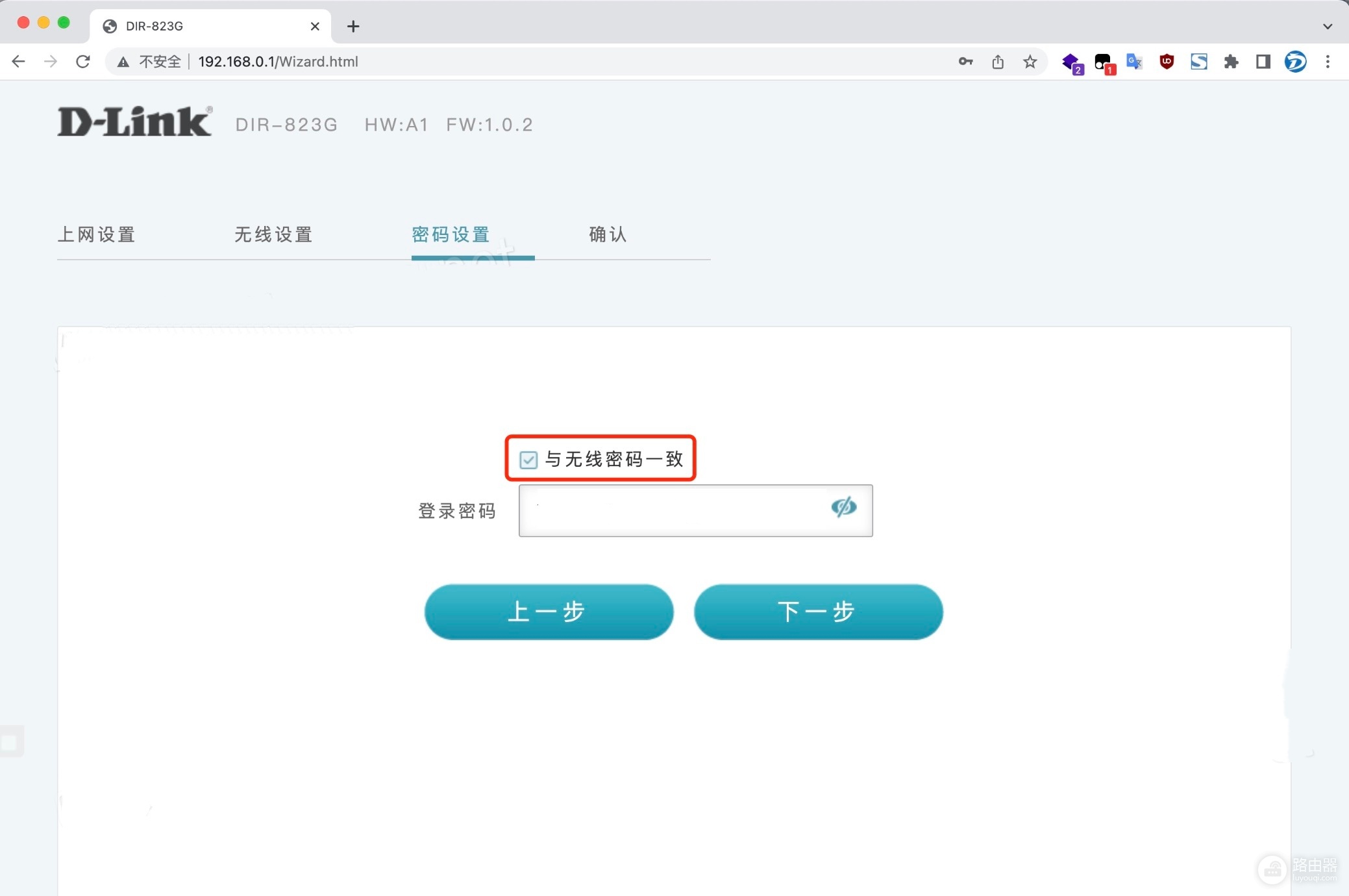Screen dimensions: 1349x896
Task: Close the DIR-823G tab
Action: pyautogui.click(x=315, y=26)
